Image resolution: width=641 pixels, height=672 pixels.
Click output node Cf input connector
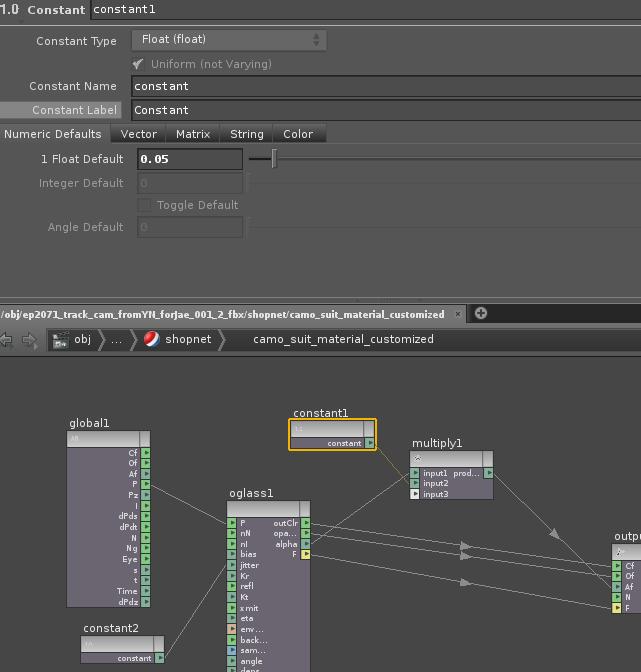pos(617,566)
